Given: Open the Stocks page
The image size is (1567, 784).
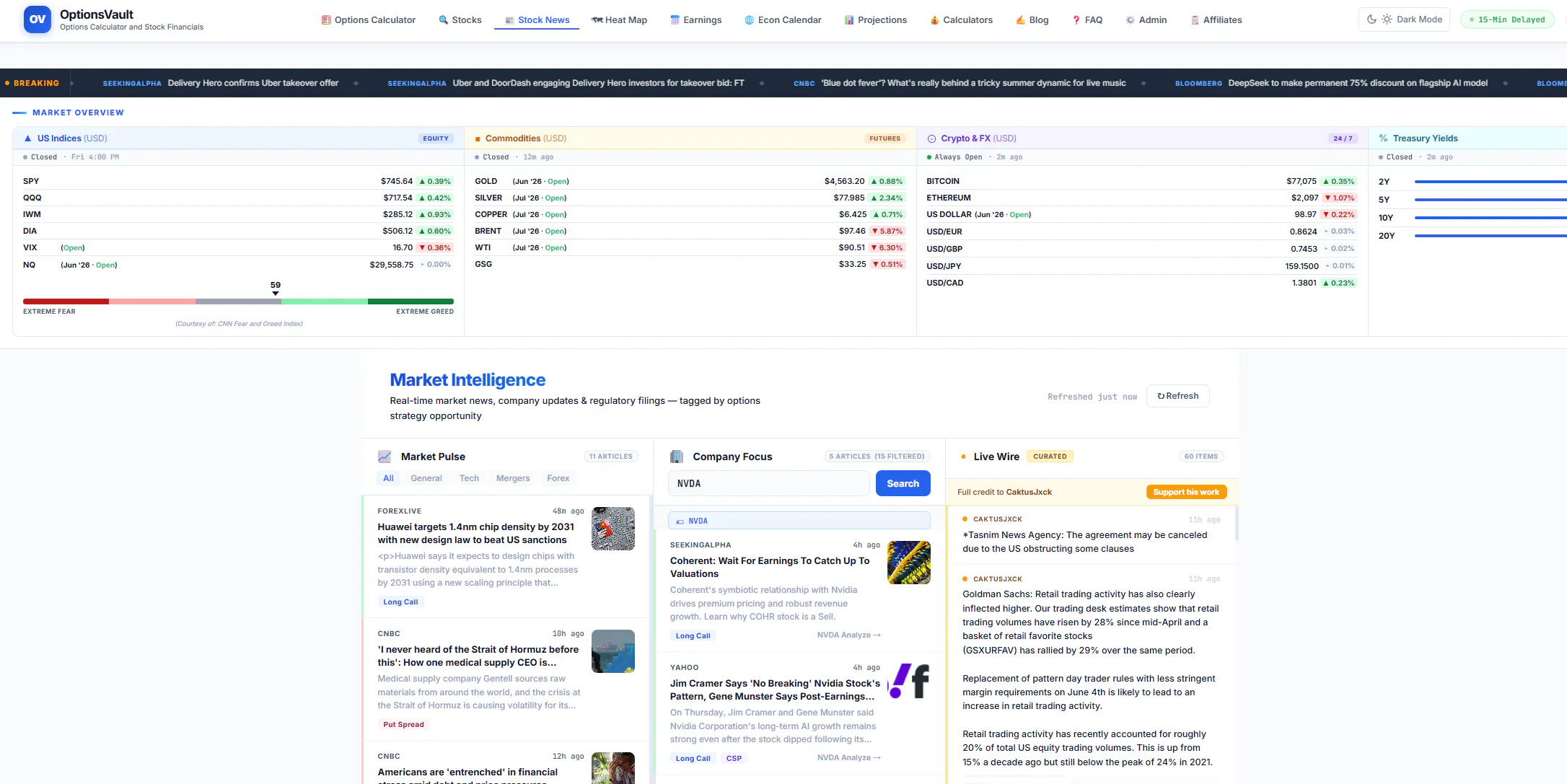Looking at the screenshot, I should [460, 20].
